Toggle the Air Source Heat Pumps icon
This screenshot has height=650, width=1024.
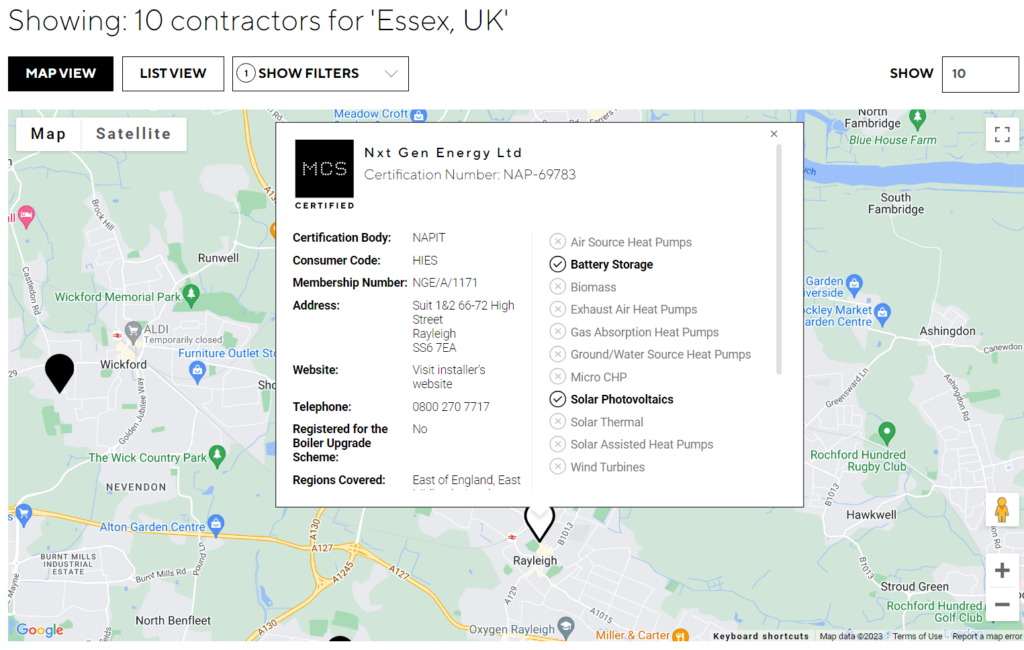coord(557,242)
